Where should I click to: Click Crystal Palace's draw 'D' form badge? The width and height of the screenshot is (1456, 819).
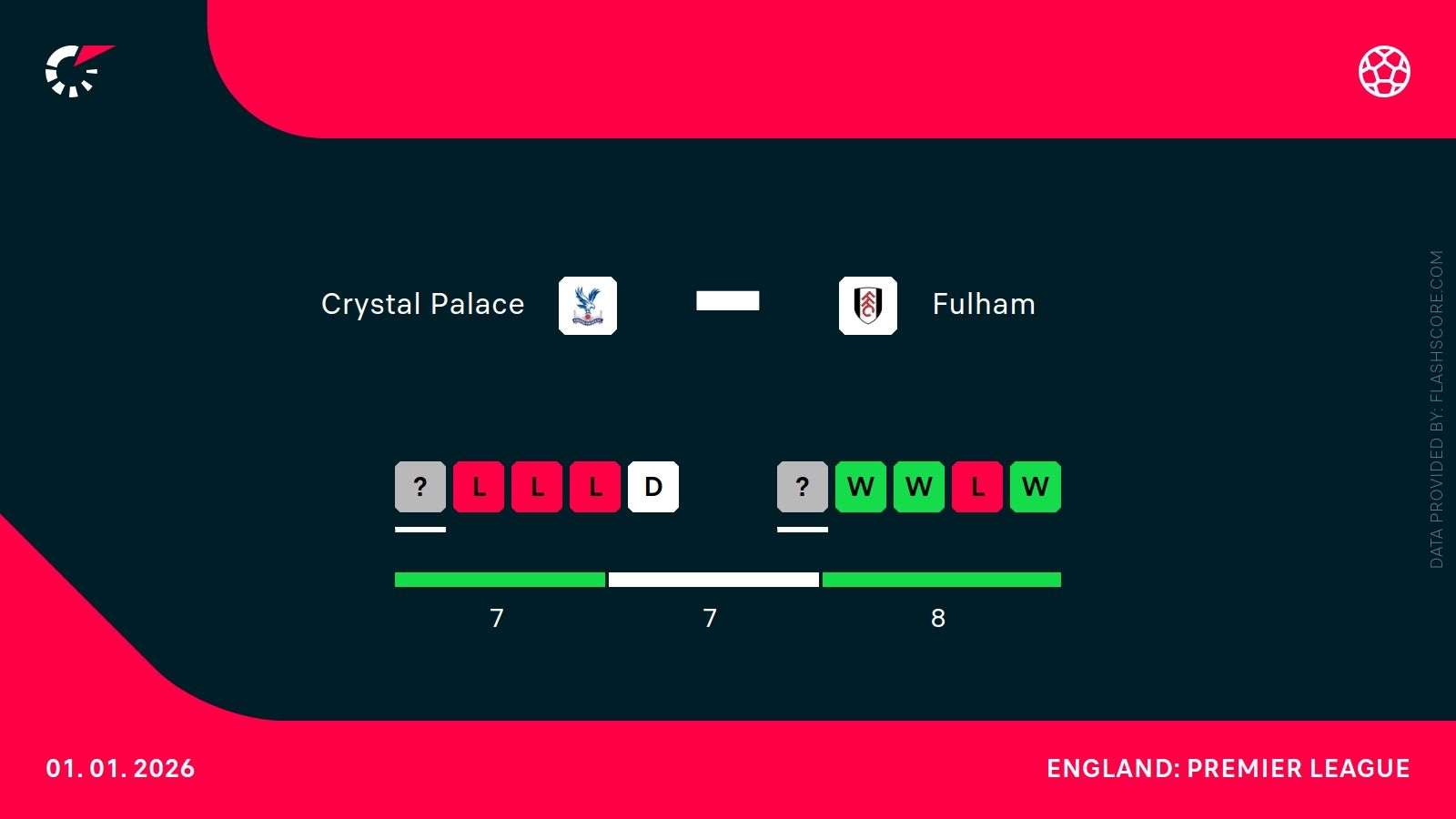point(653,487)
